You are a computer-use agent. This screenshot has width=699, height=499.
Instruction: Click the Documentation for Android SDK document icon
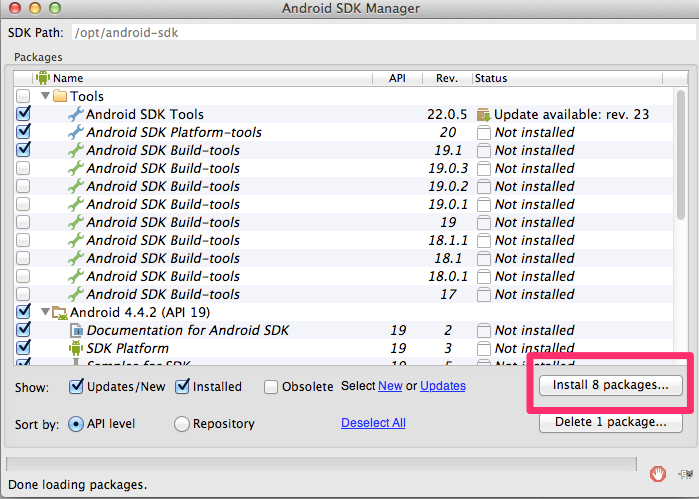76,330
